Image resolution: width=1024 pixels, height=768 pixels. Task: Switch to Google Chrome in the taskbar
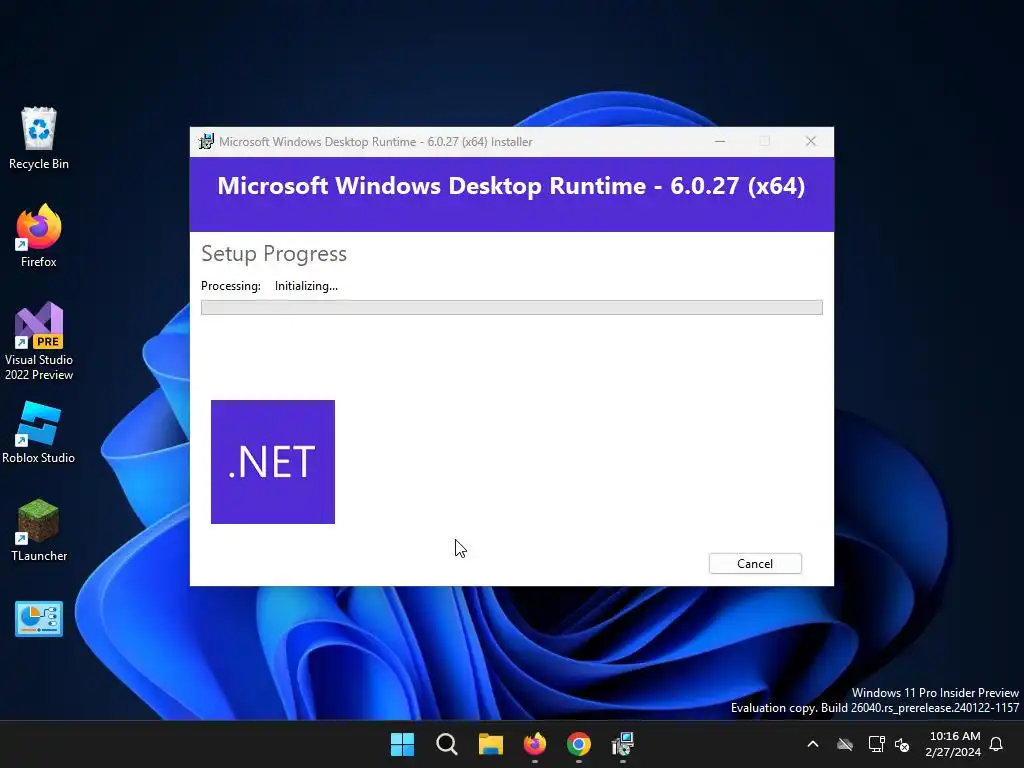click(x=579, y=744)
